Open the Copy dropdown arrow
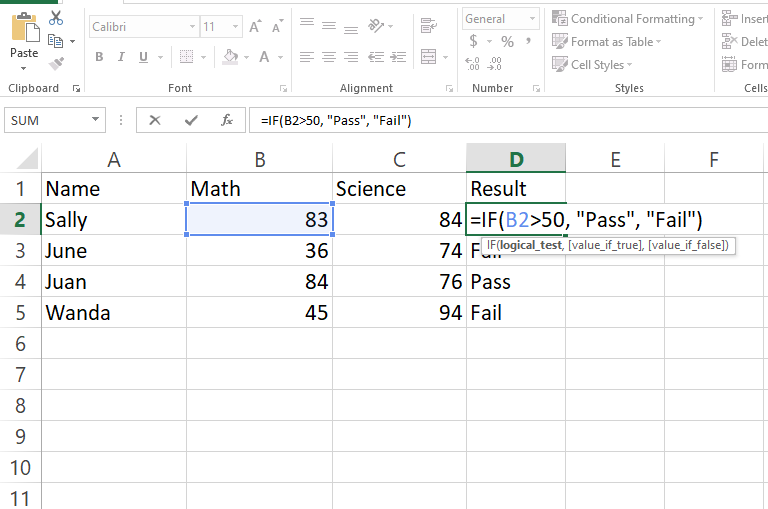 click(x=72, y=42)
